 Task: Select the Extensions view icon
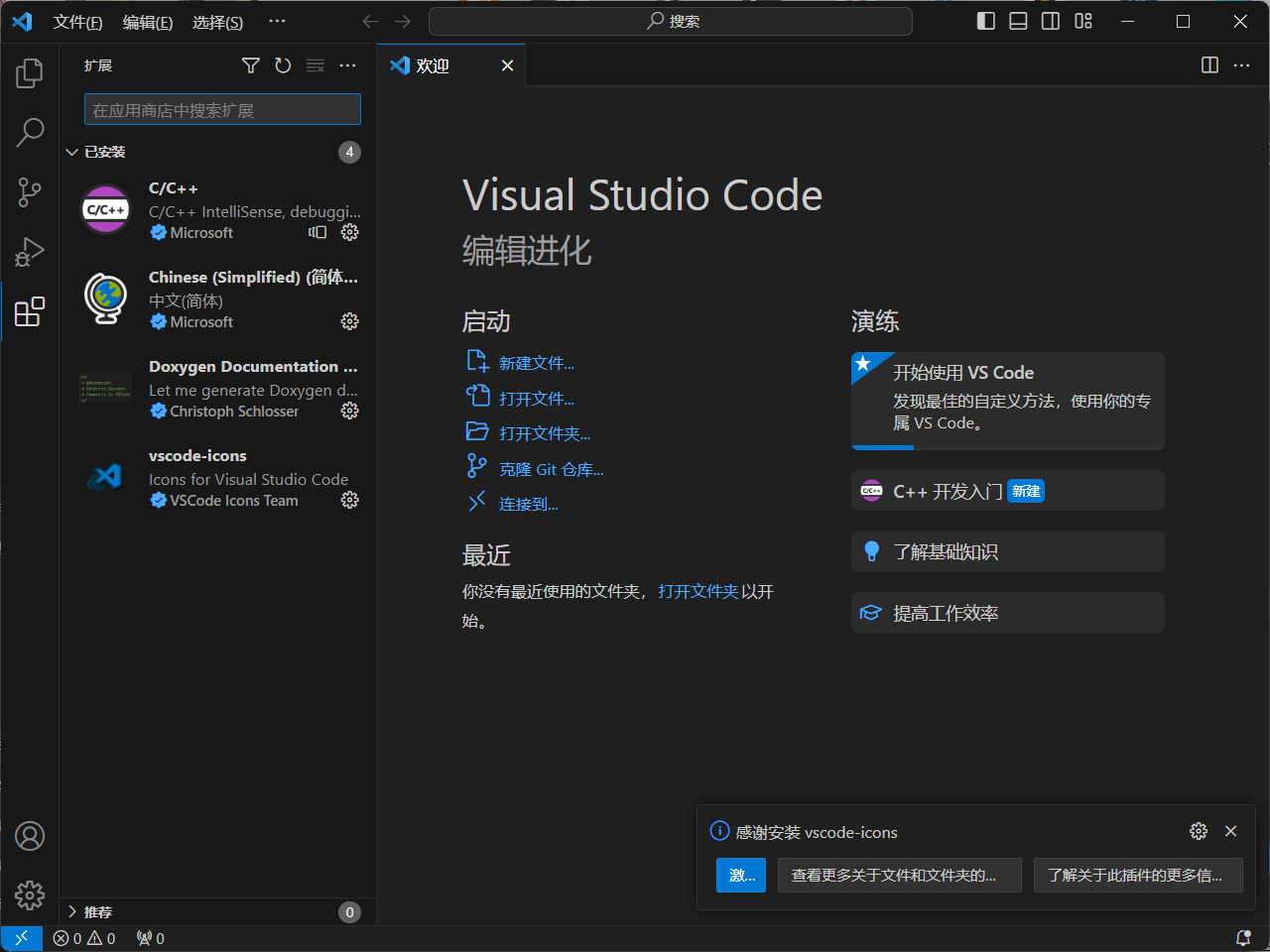[30, 311]
